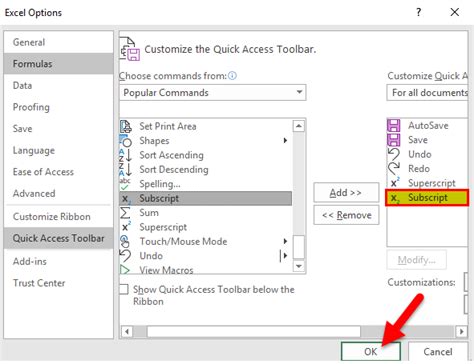Click the Sum sigma icon
The width and height of the screenshot is (474, 364).
coord(125,213)
